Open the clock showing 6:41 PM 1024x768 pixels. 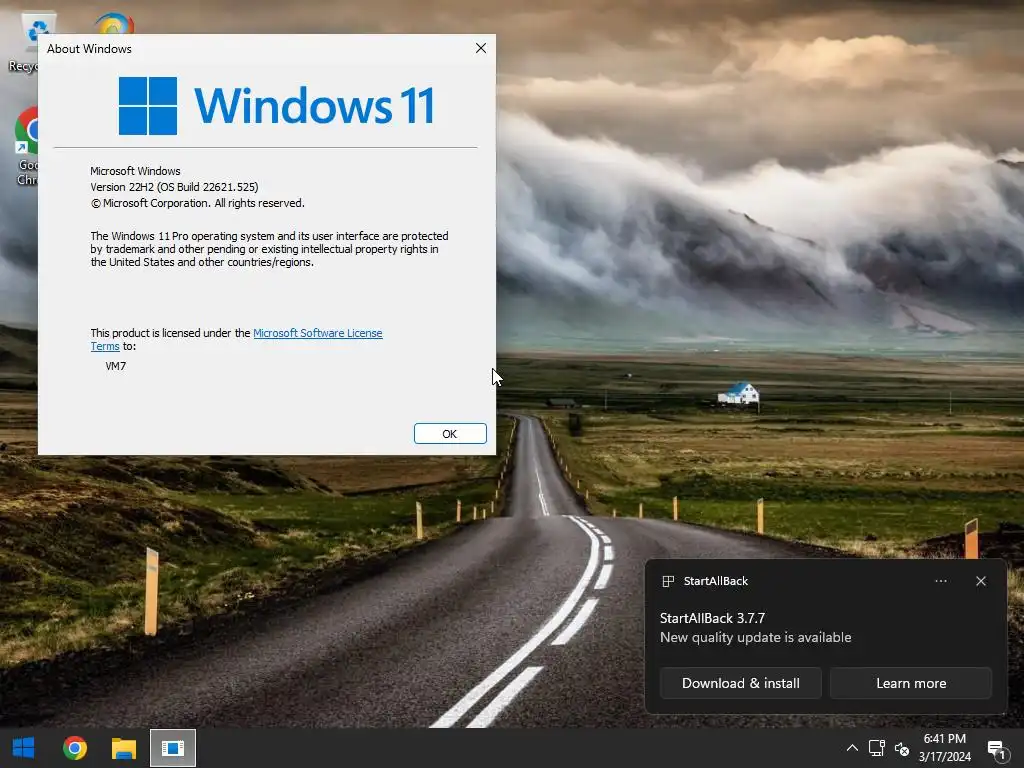point(944,739)
